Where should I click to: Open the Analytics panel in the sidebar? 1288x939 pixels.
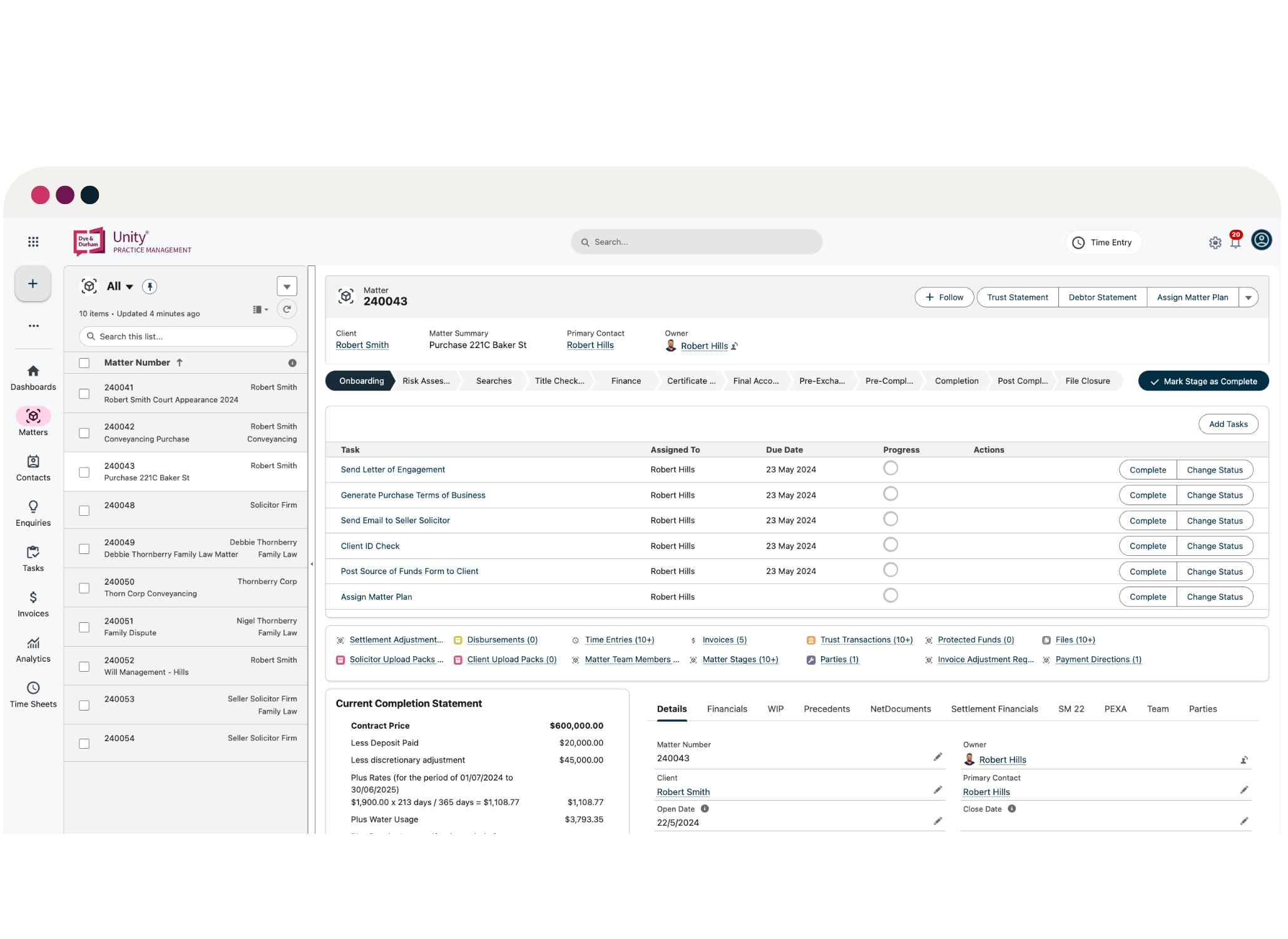coord(33,649)
